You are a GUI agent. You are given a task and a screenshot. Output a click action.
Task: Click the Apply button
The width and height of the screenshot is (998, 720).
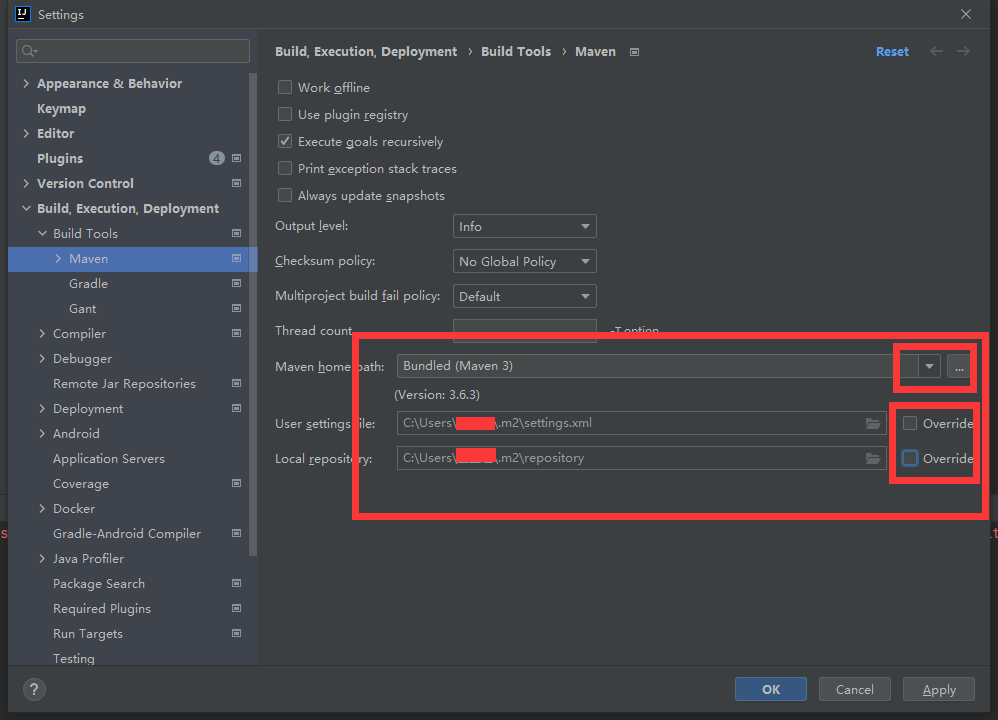[x=938, y=689]
